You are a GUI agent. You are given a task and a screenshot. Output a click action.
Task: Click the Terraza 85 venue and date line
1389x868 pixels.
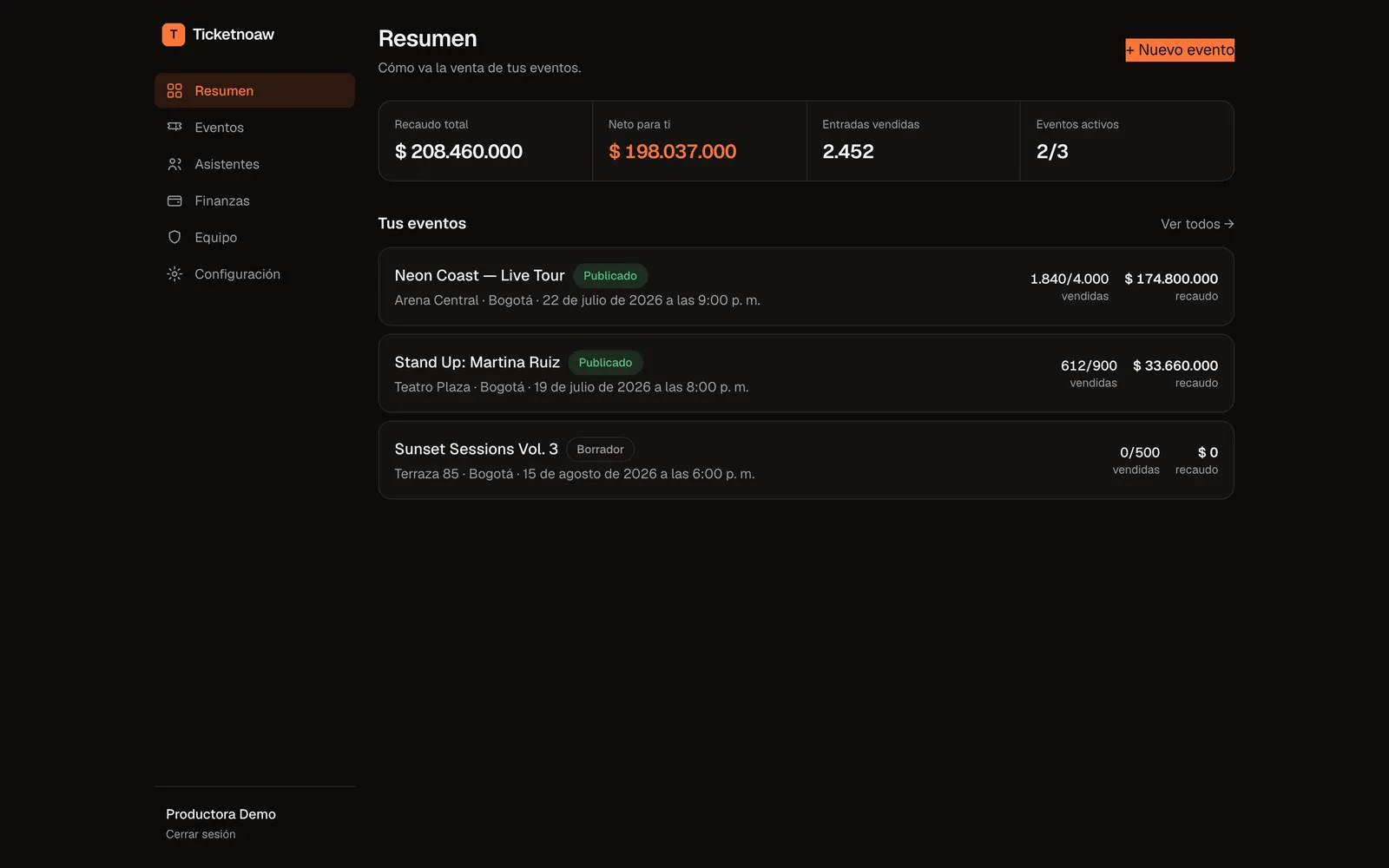[x=575, y=474]
